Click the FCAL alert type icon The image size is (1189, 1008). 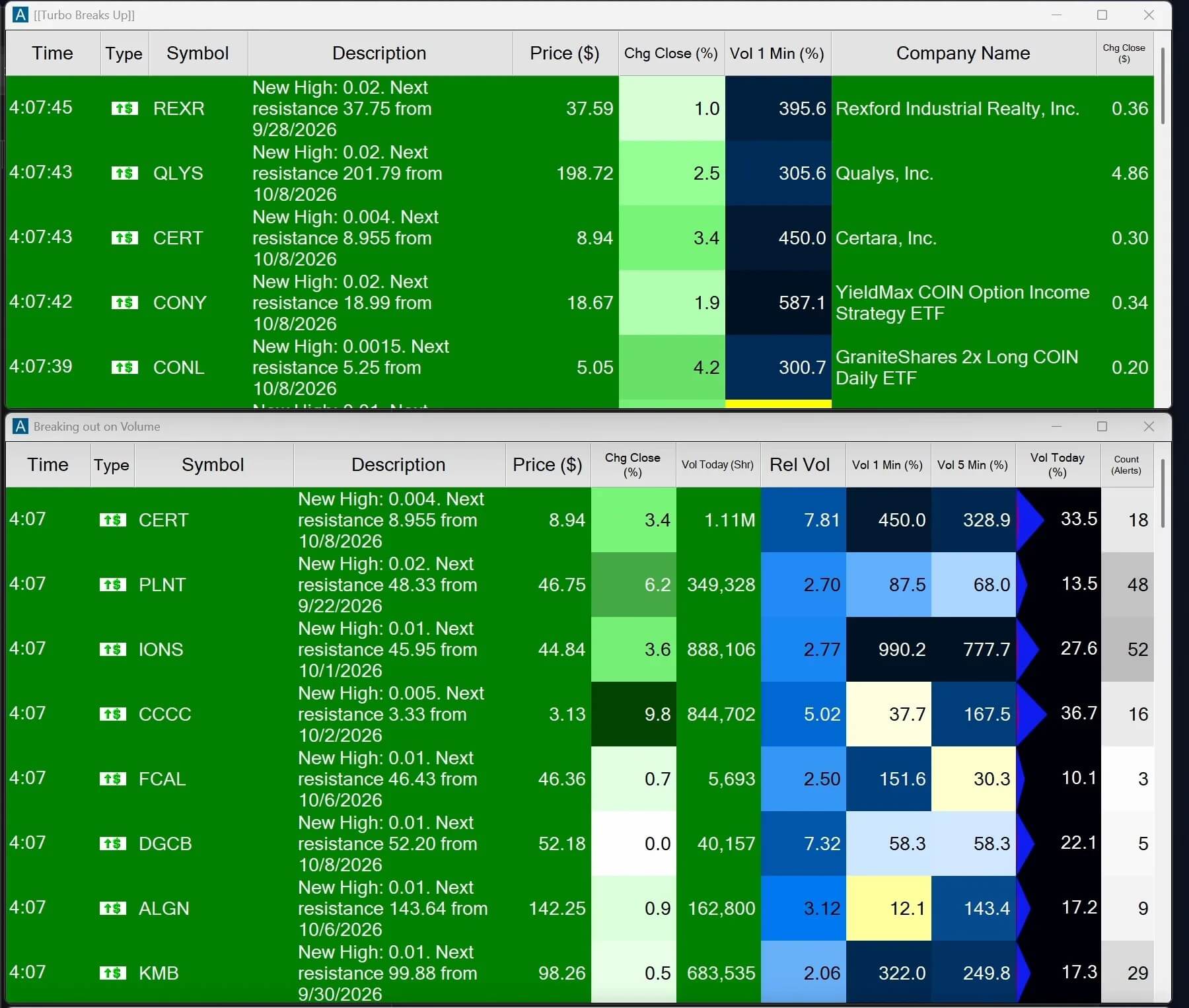pyautogui.click(x=113, y=779)
